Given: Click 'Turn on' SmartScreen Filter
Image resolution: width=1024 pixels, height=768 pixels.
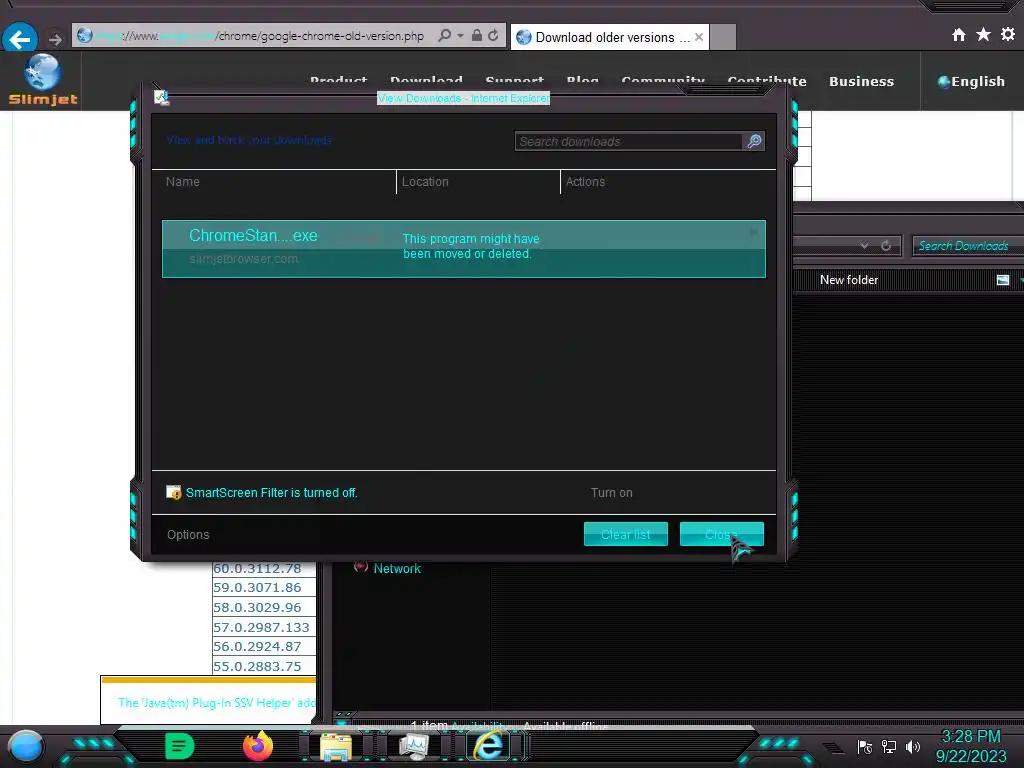Looking at the screenshot, I should click(x=611, y=493).
